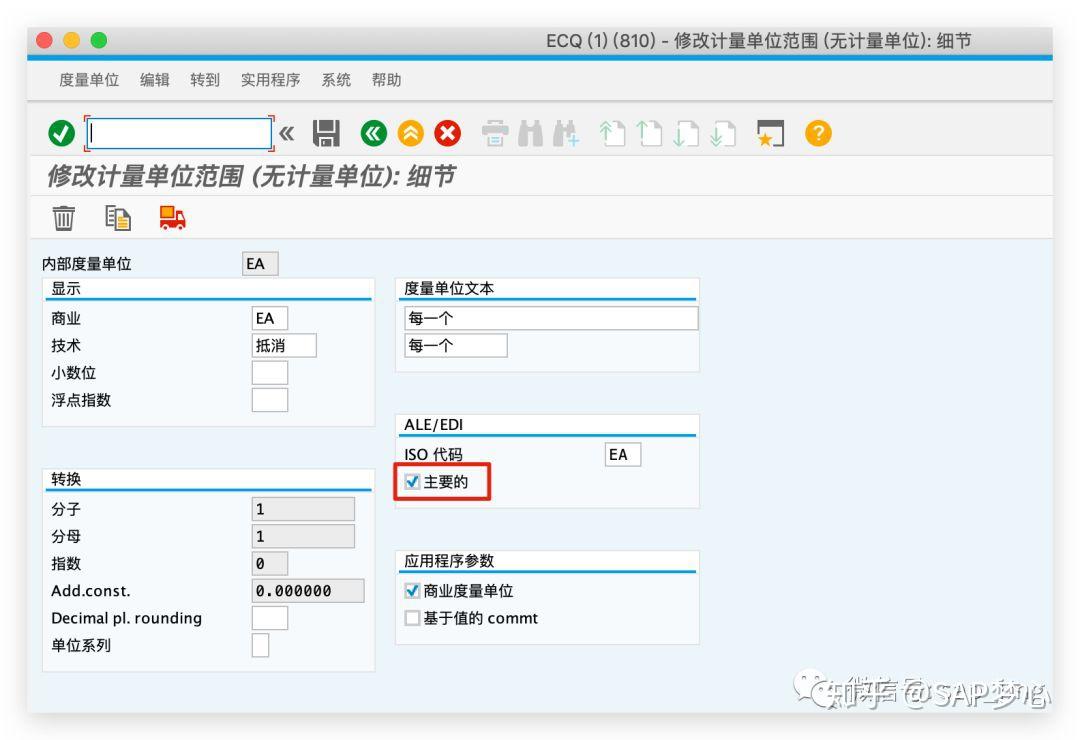
Task: Click the Find Next binoculars-plus icon
Action: pos(566,133)
